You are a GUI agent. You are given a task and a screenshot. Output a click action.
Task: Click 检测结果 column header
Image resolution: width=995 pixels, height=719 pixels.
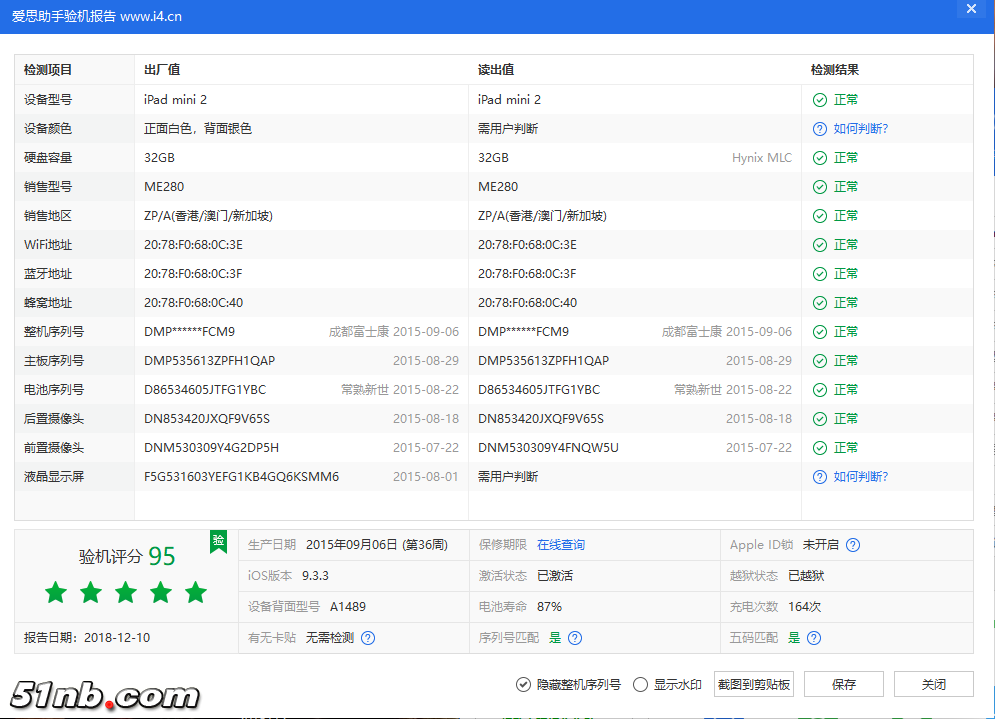[835, 70]
